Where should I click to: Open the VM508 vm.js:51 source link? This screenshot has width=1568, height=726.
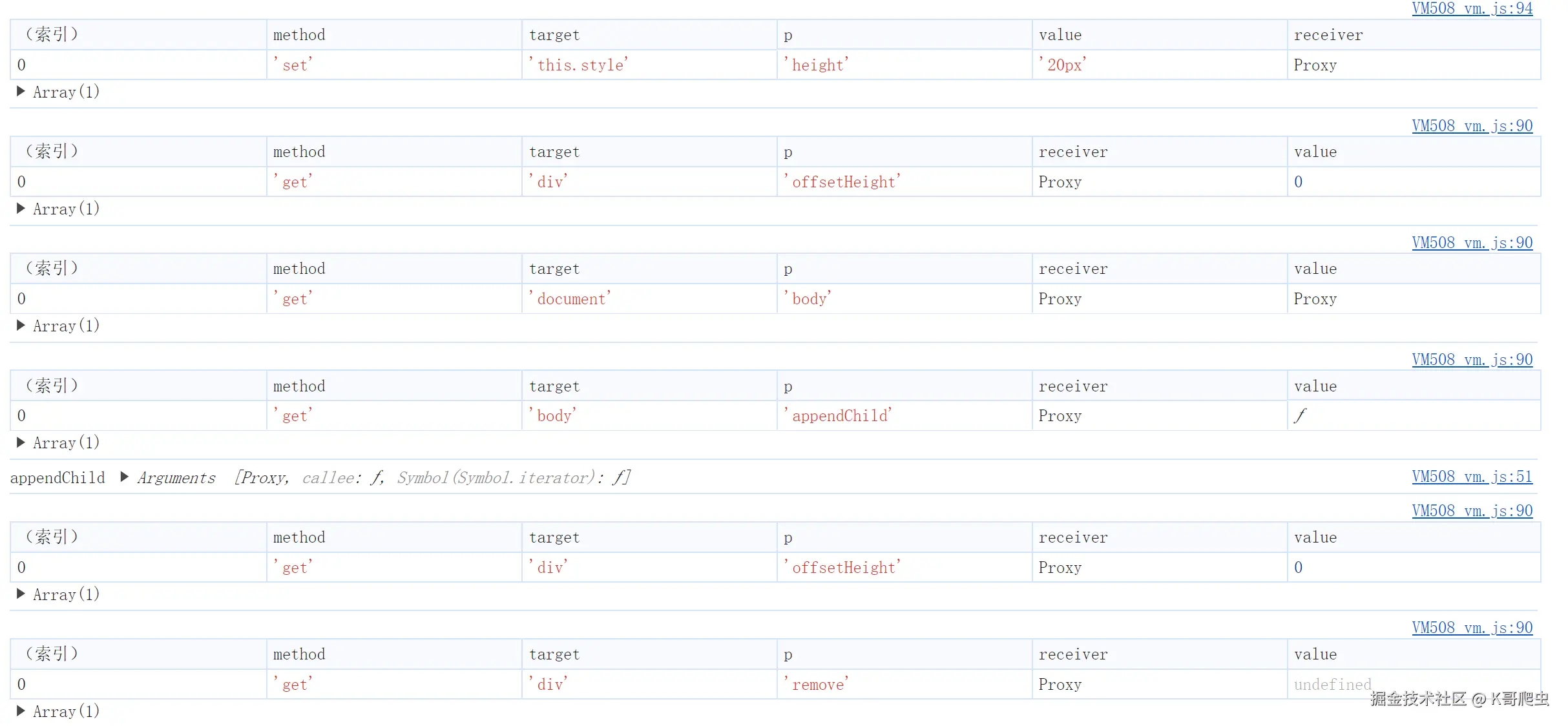[1472, 477]
